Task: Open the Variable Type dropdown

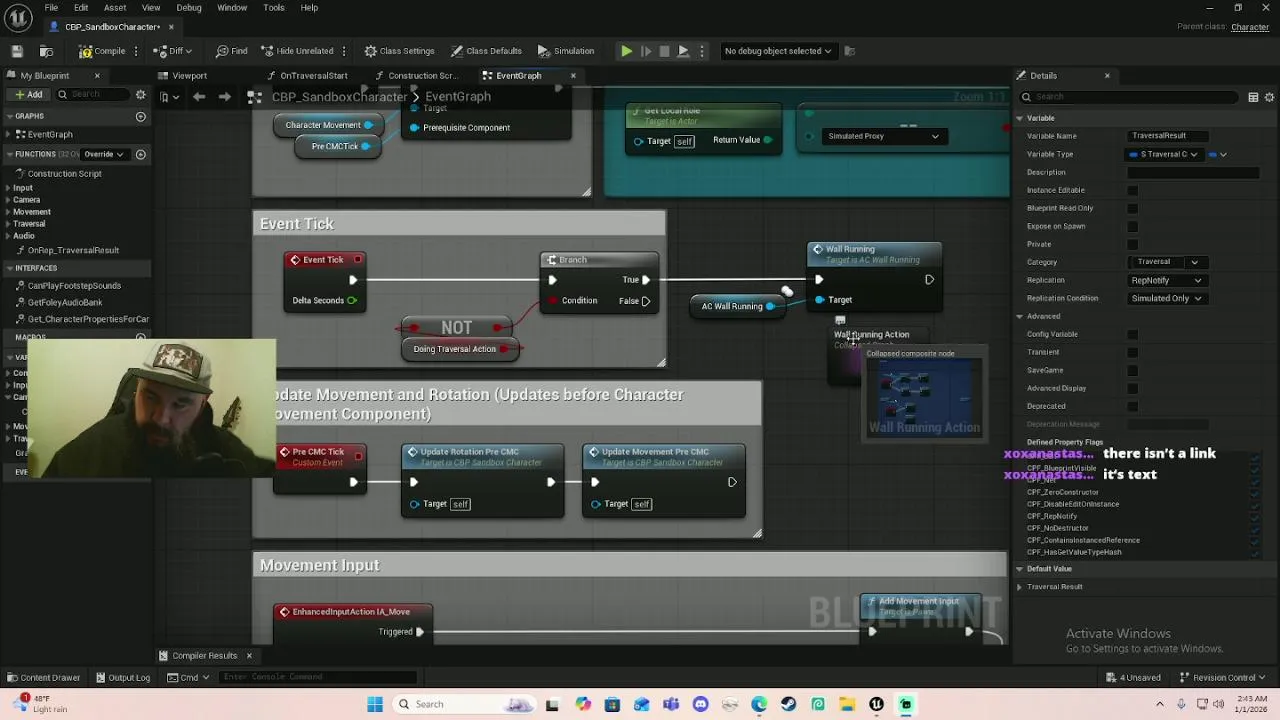Action: point(1163,155)
